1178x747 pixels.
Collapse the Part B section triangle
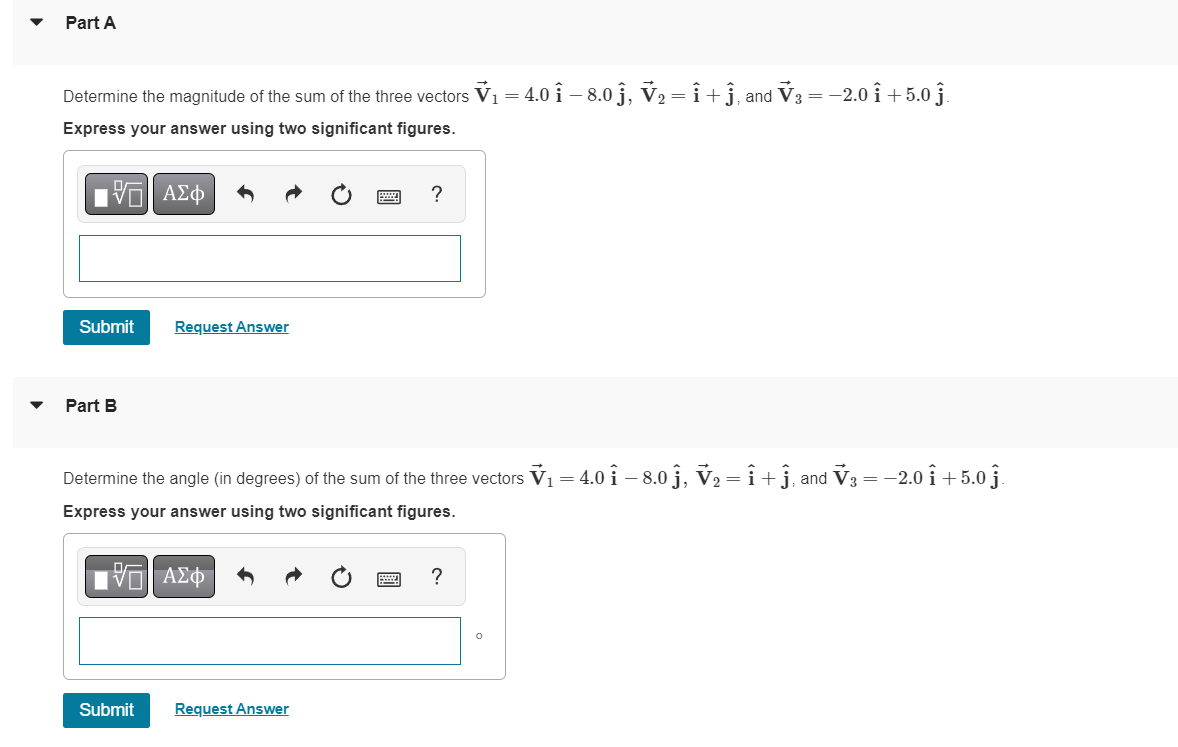36,405
